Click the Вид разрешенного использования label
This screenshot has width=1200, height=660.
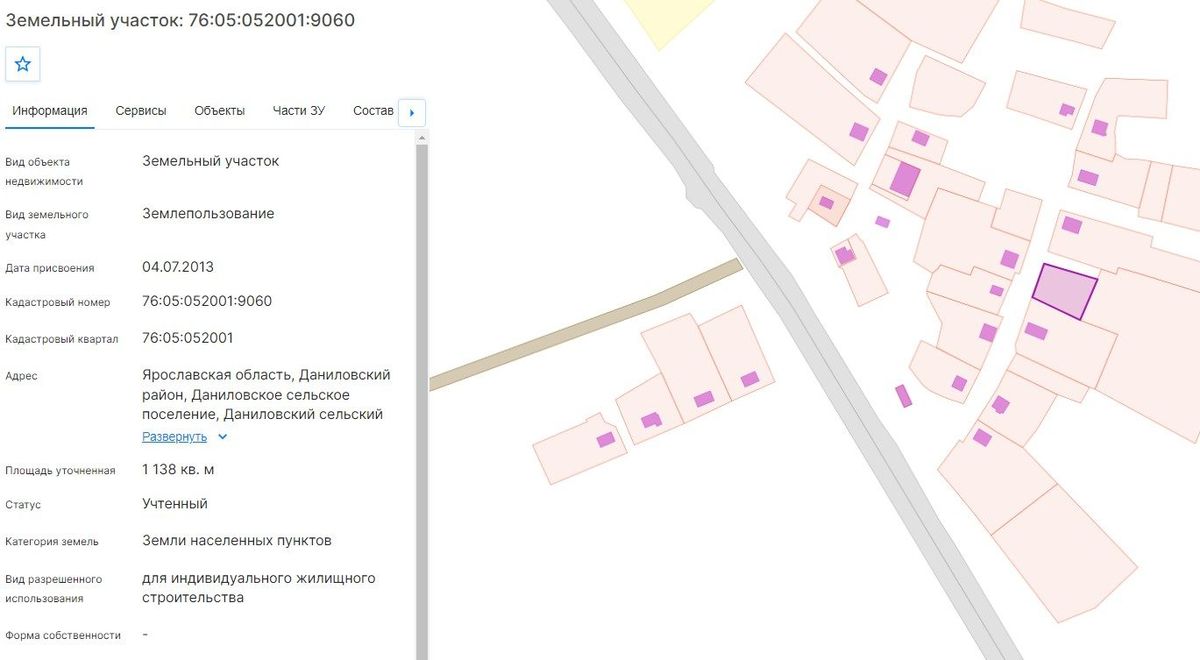[54, 589]
